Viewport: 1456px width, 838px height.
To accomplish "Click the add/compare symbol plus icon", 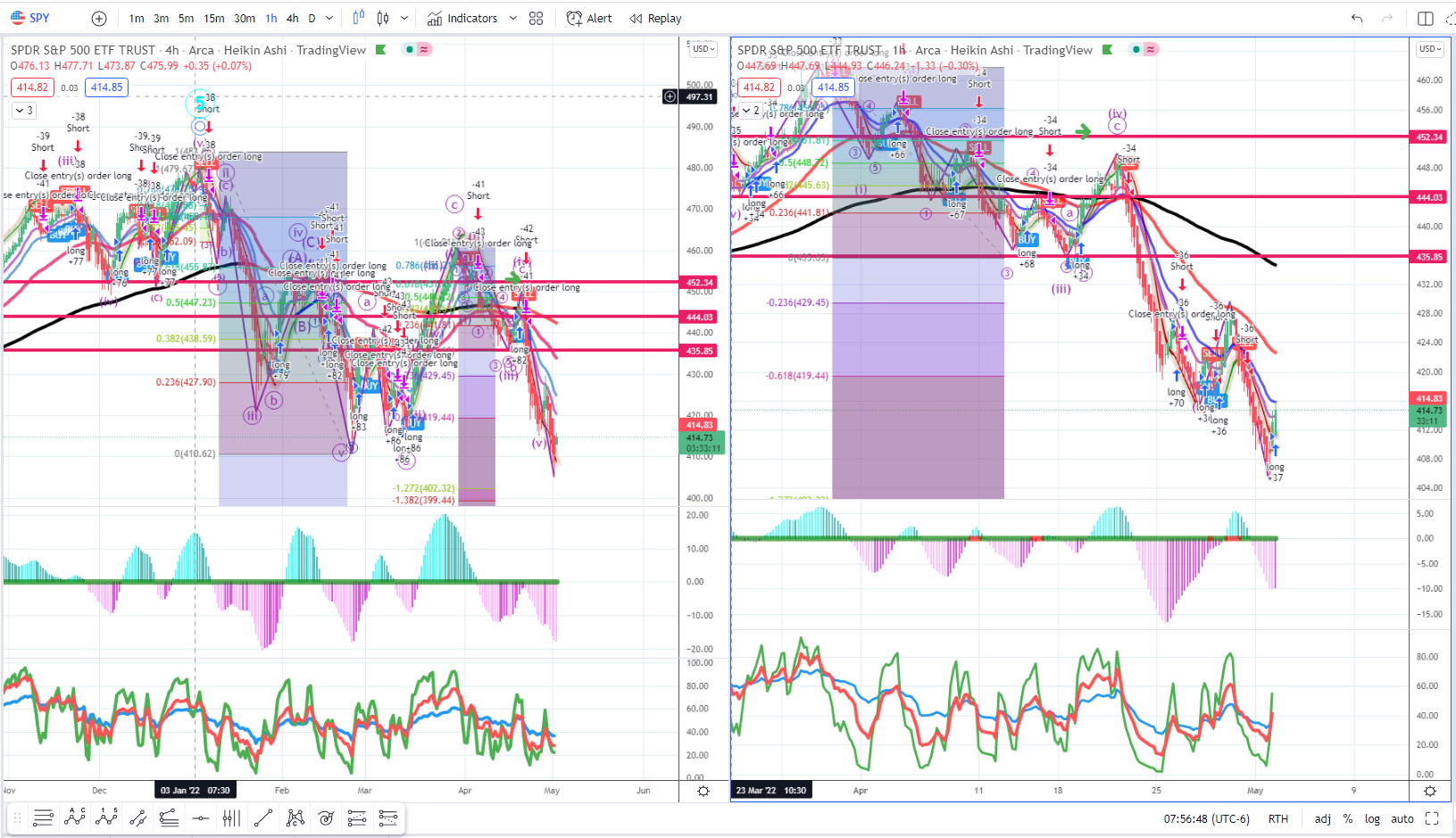I will click(x=99, y=19).
